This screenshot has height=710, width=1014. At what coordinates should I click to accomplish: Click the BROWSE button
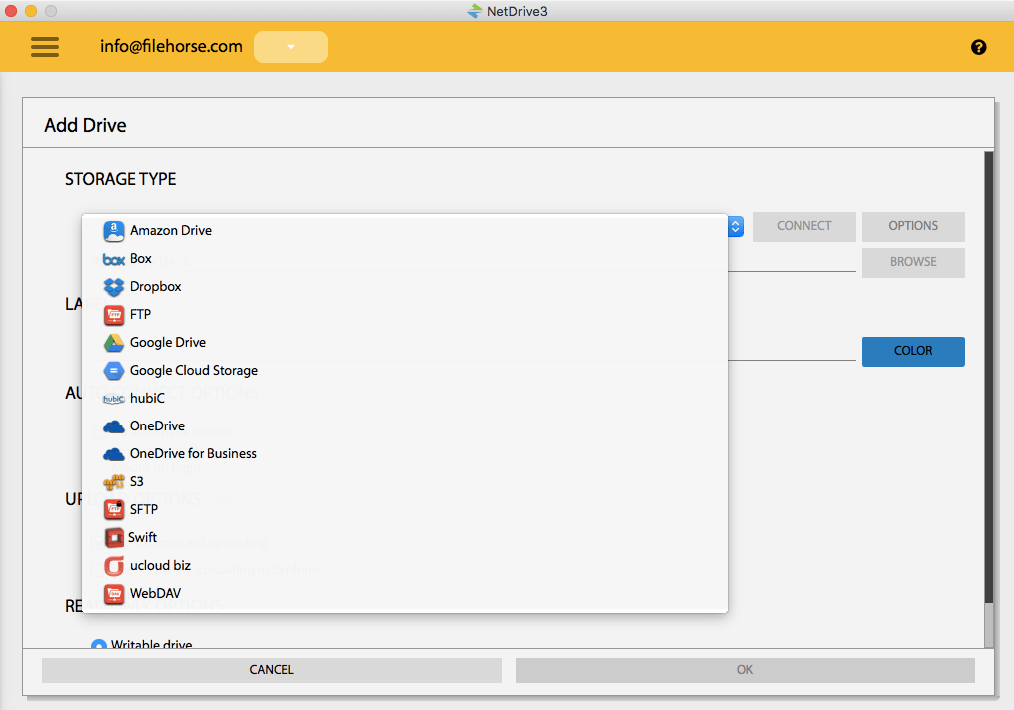(913, 263)
